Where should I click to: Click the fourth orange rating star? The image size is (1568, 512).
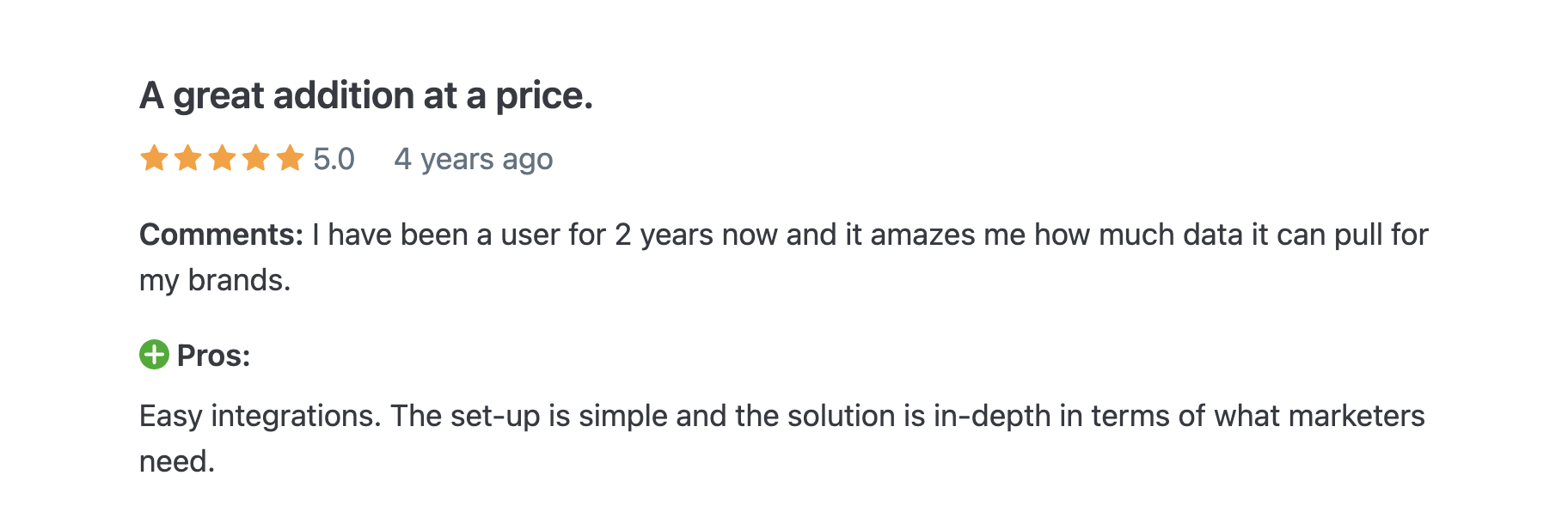coord(255,158)
